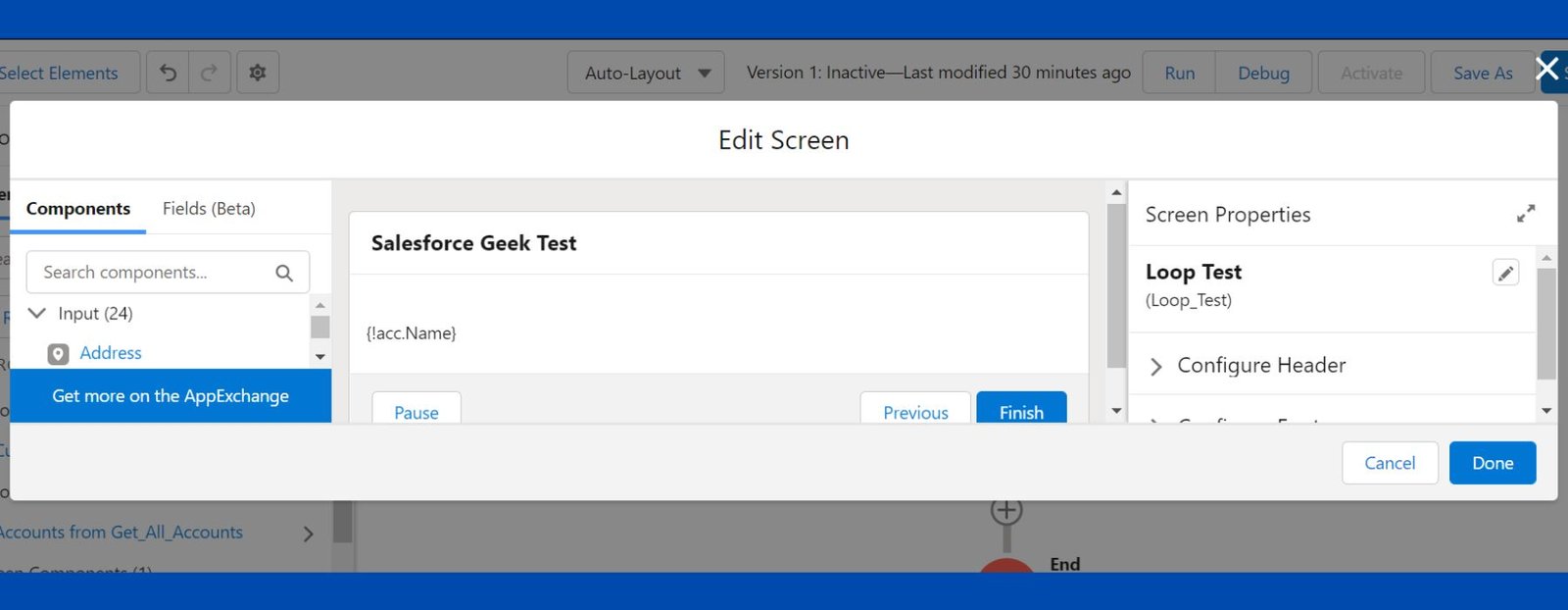Click the Done button
The height and width of the screenshot is (610, 1568).
(1492, 463)
